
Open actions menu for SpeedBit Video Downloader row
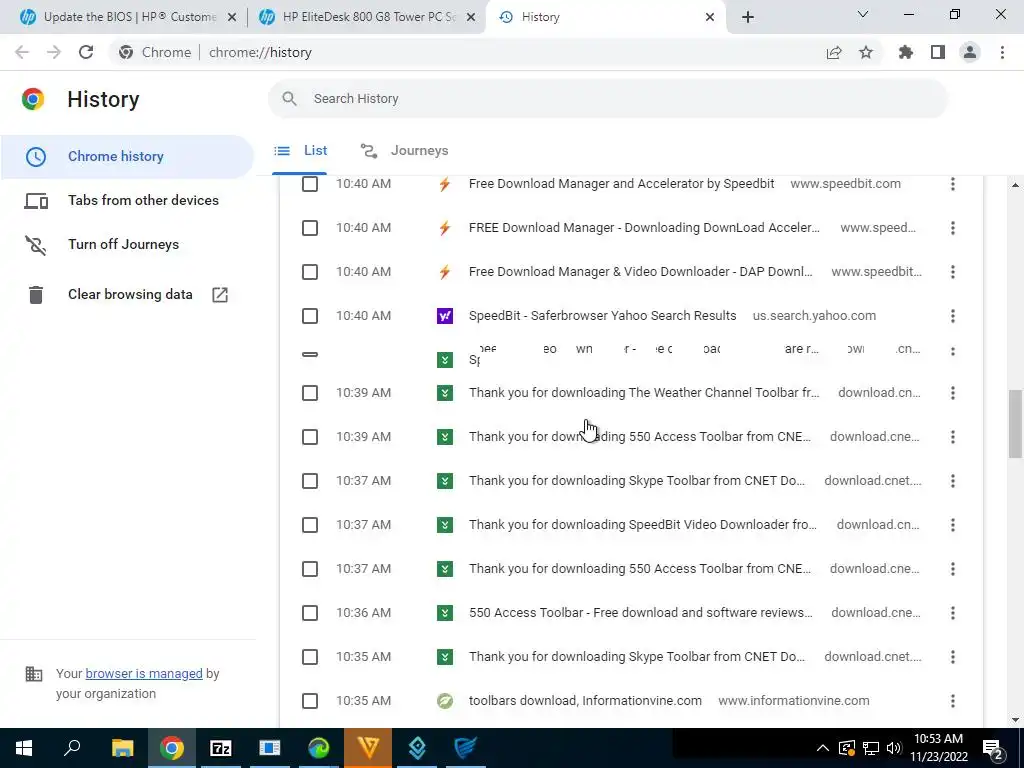953,525
